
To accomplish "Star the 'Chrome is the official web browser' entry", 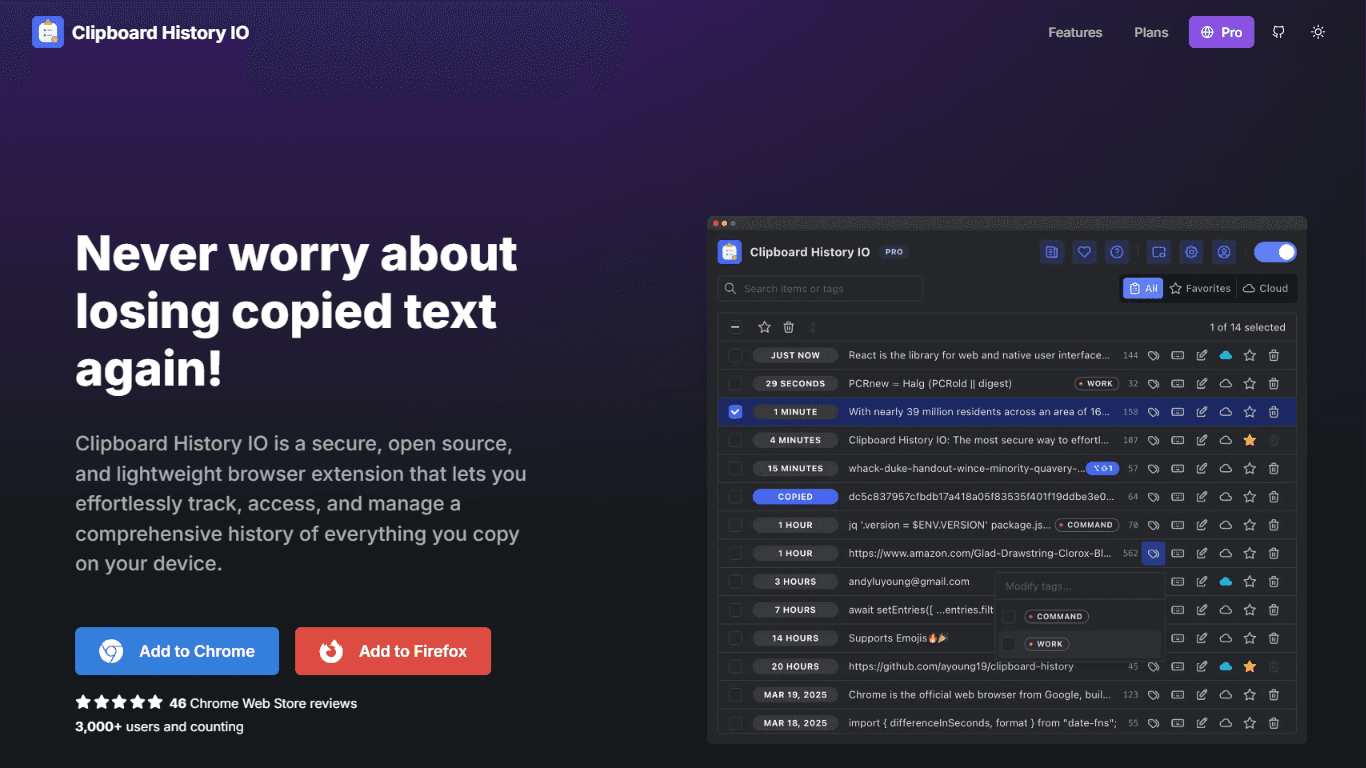I will pos(1250,694).
